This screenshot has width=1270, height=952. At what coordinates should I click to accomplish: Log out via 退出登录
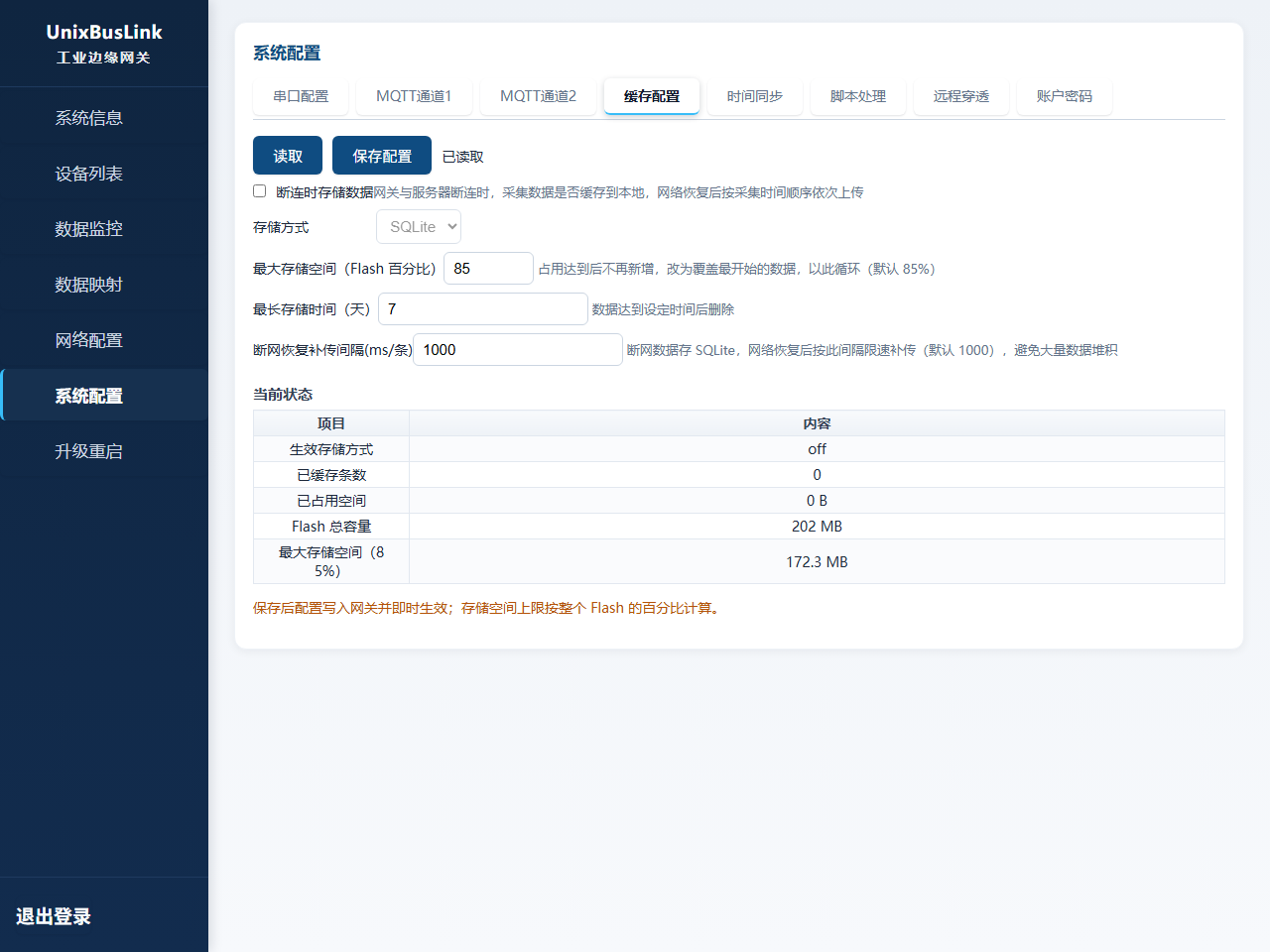pos(54,916)
